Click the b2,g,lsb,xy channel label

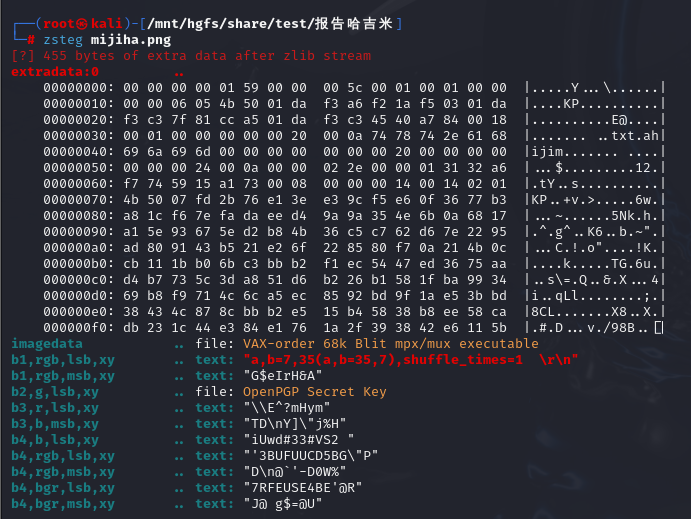[x=55, y=392]
